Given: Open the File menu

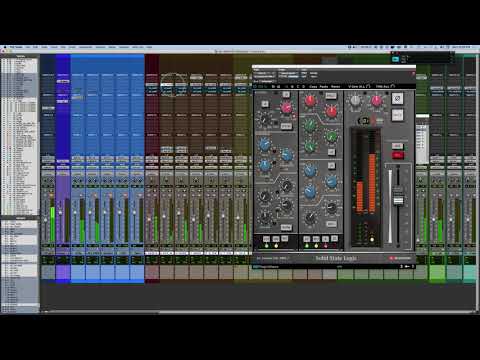Looking at the screenshot, I should 28,47.
